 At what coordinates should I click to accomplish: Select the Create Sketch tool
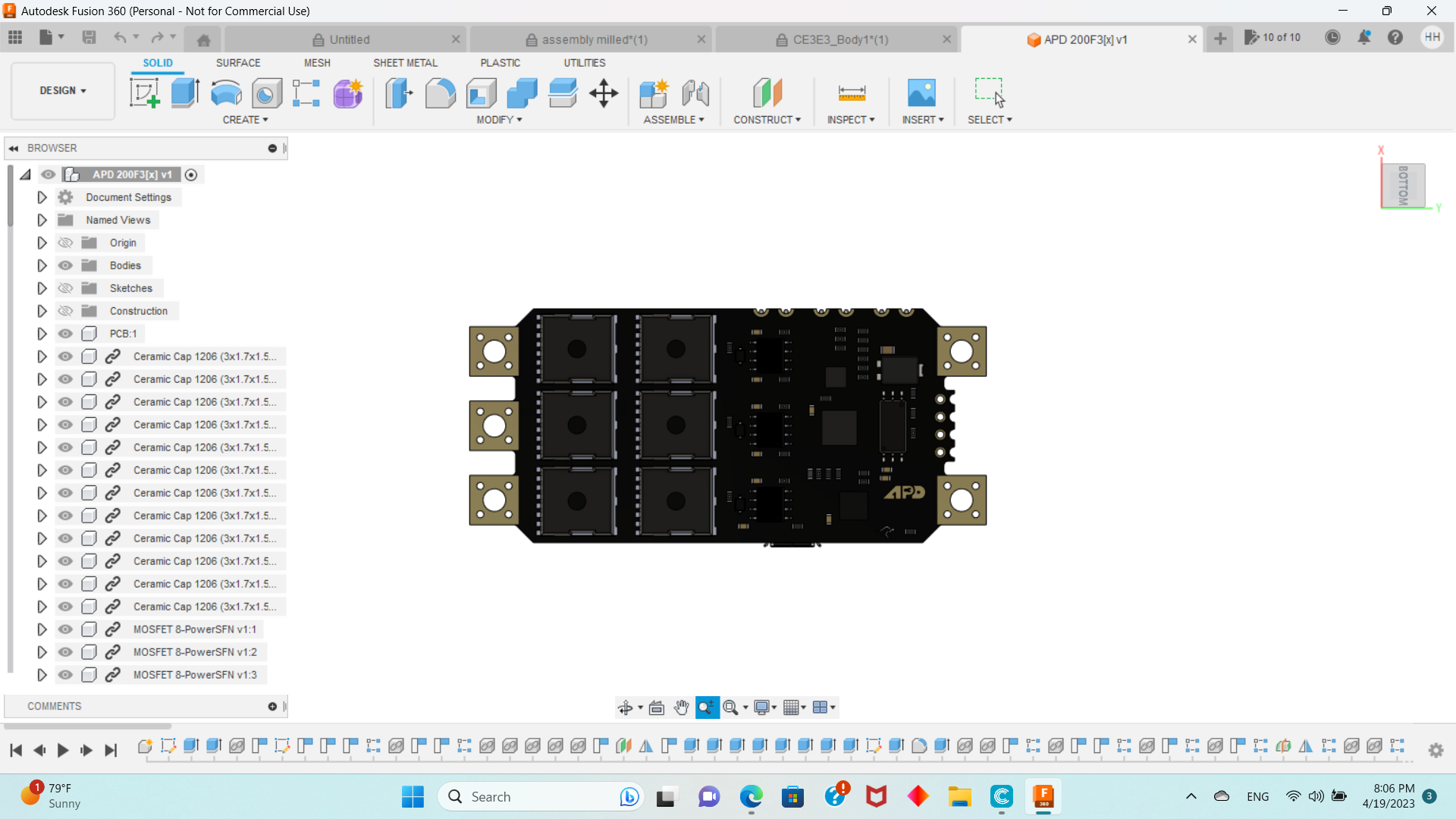[144, 93]
